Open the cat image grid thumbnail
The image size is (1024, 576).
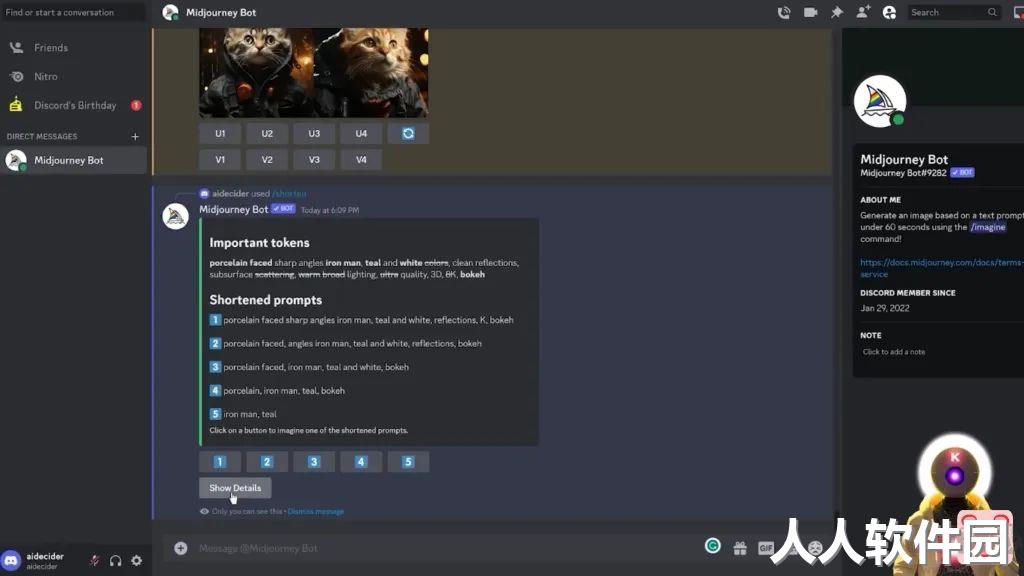313,72
